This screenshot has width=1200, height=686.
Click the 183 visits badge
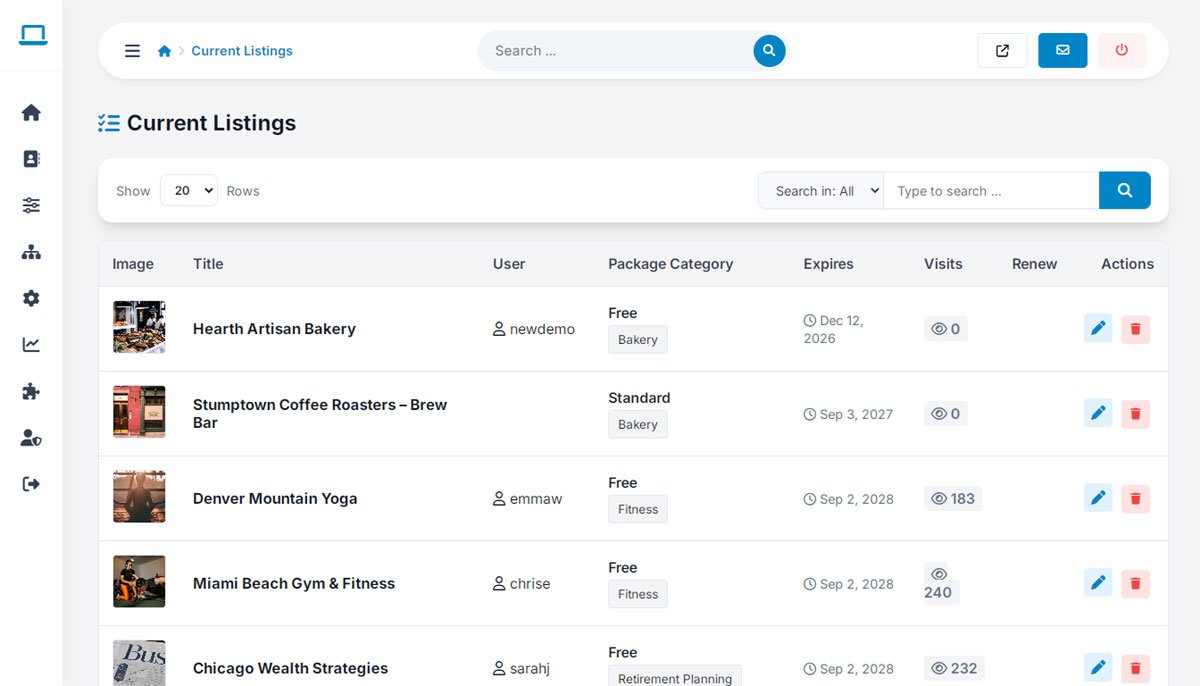(x=953, y=498)
